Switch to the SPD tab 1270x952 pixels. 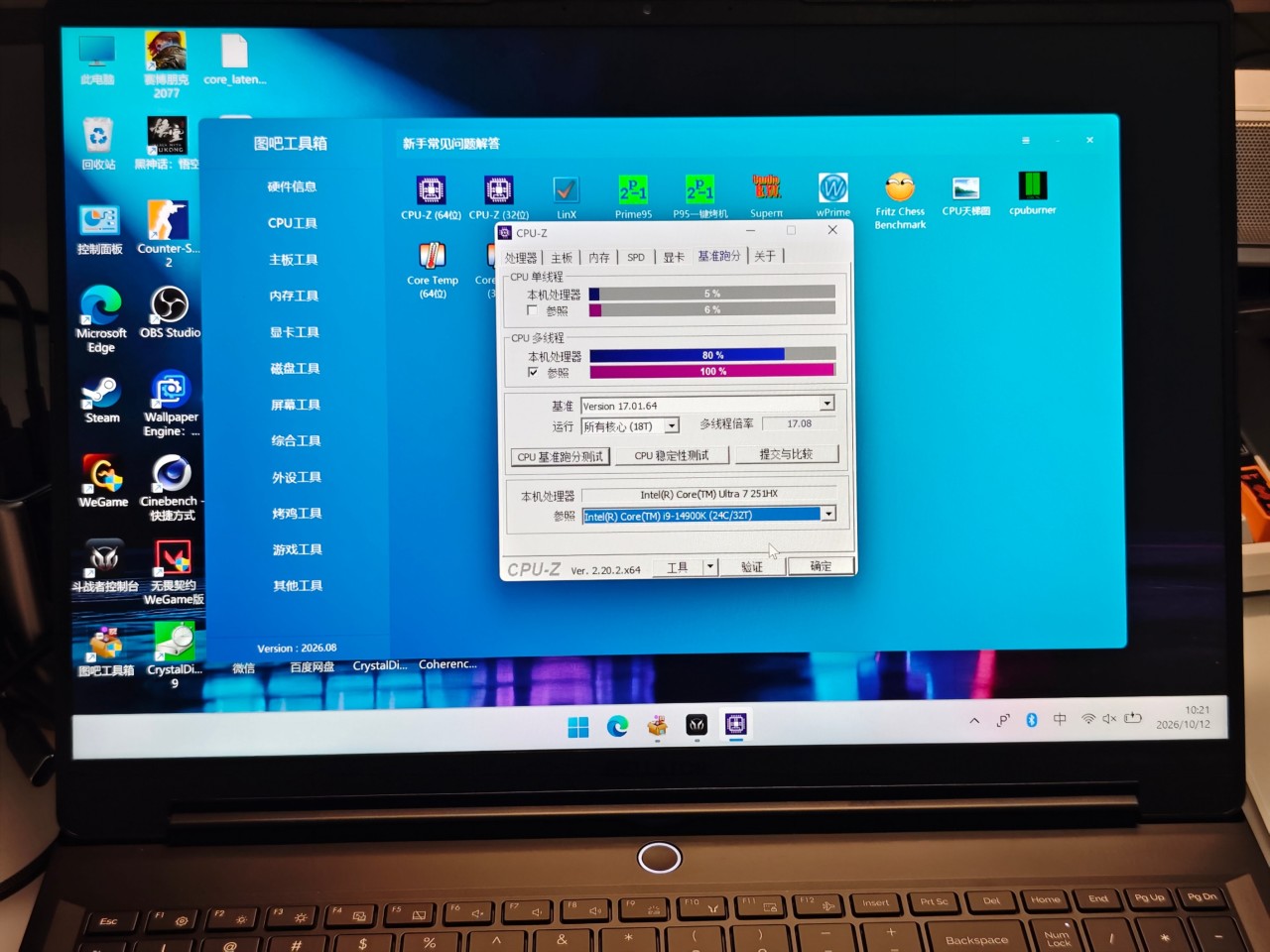point(636,257)
